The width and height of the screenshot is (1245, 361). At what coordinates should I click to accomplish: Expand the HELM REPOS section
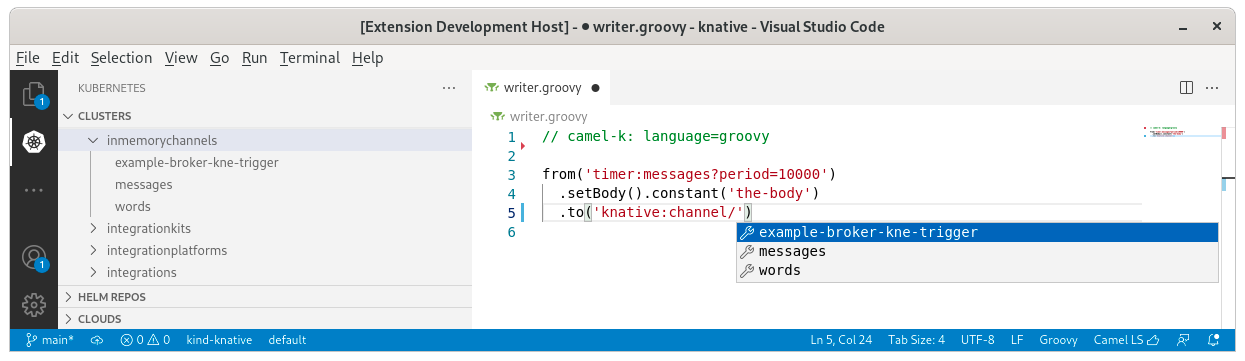point(265,297)
